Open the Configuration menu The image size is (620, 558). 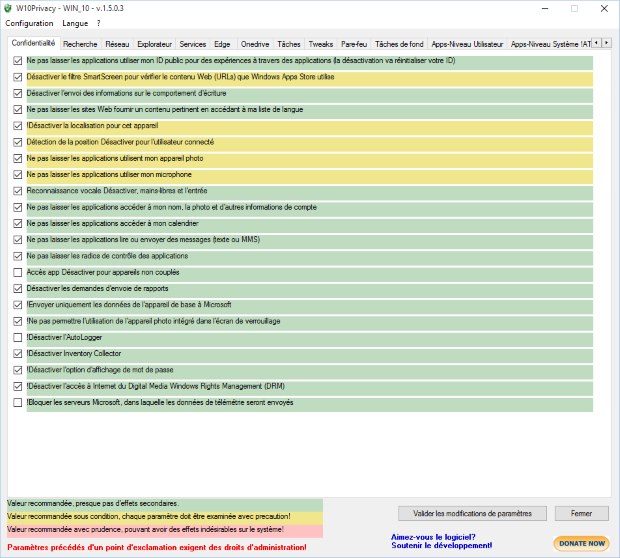pyautogui.click(x=29, y=23)
